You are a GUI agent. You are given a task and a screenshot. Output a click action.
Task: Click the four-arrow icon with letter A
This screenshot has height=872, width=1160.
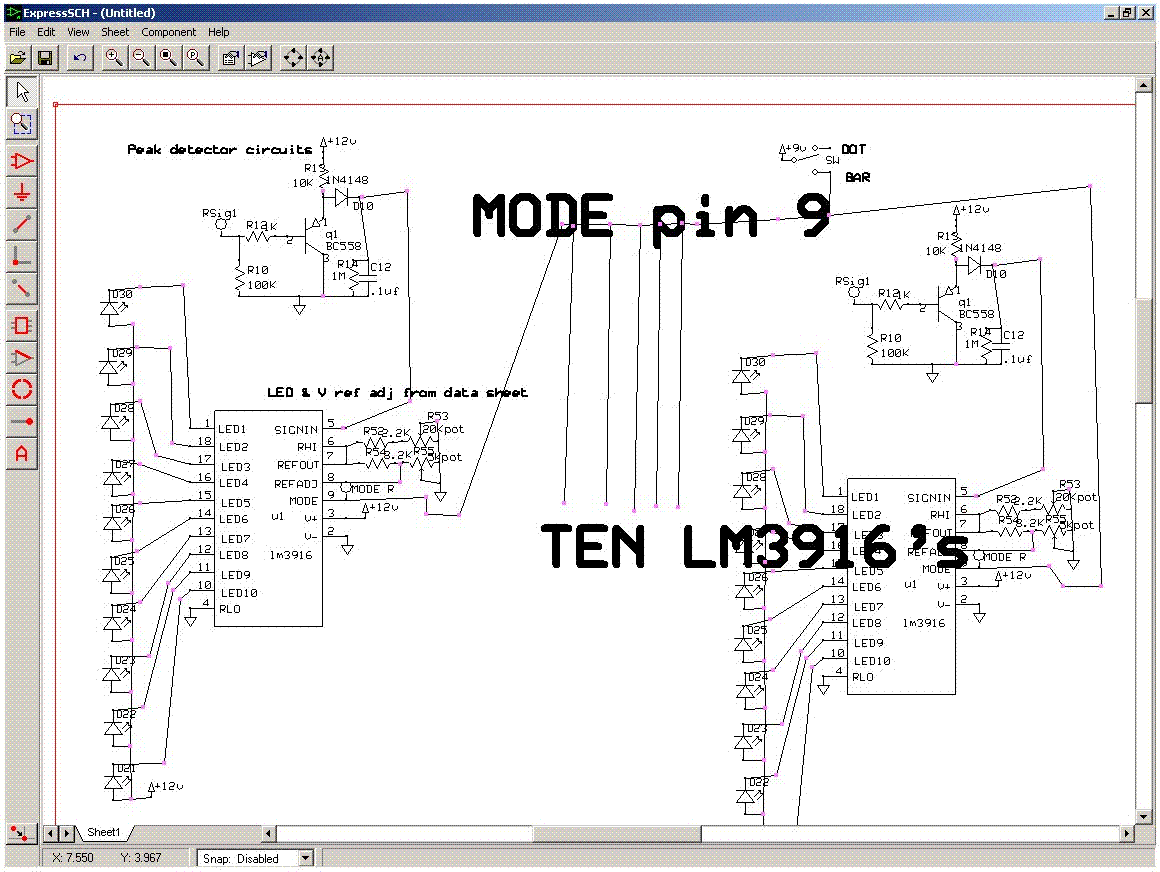(x=320, y=58)
